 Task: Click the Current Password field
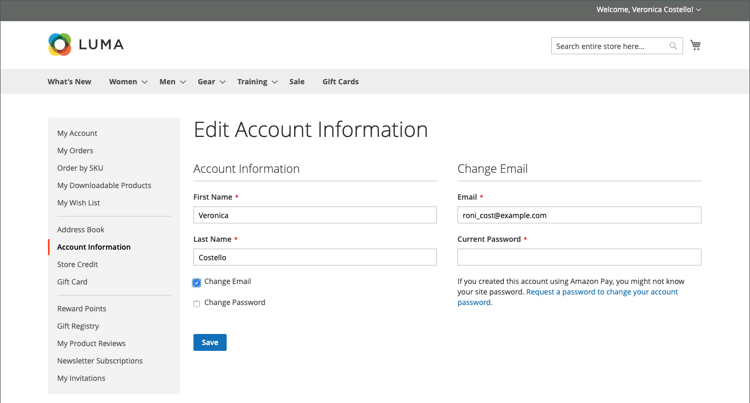[x=579, y=257]
